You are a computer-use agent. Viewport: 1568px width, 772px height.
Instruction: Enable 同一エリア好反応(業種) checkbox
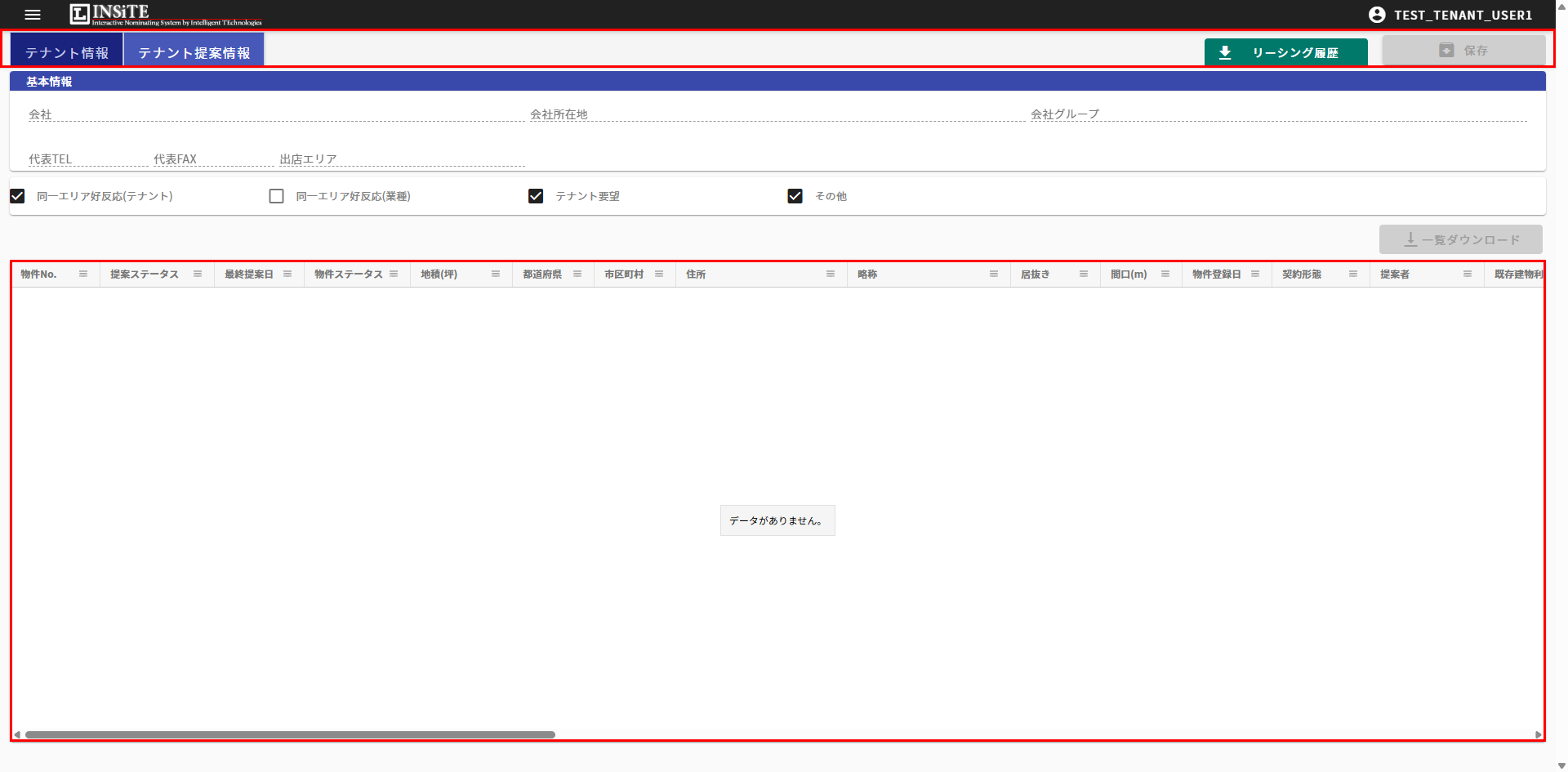(x=277, y=196)
